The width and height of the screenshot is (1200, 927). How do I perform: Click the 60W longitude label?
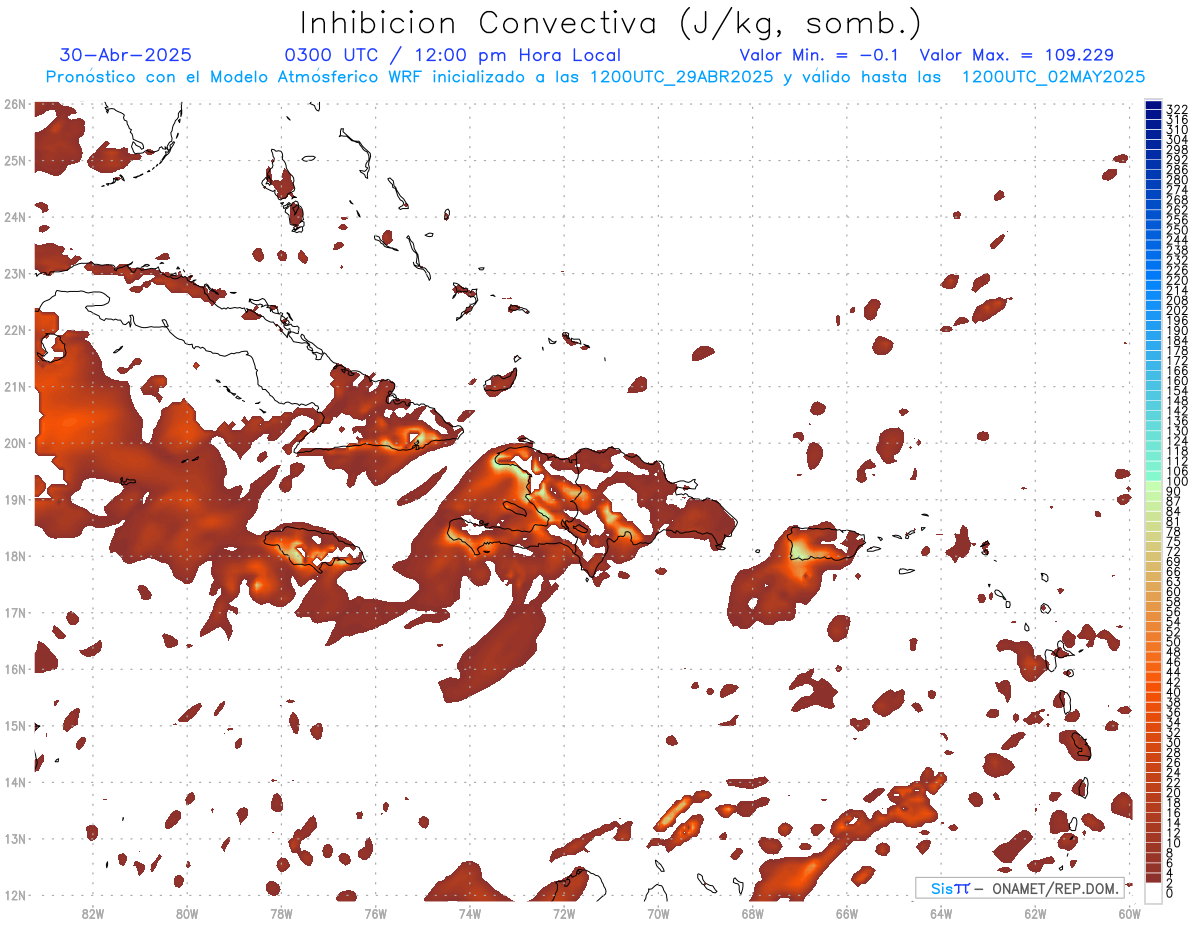point(1129,913)
